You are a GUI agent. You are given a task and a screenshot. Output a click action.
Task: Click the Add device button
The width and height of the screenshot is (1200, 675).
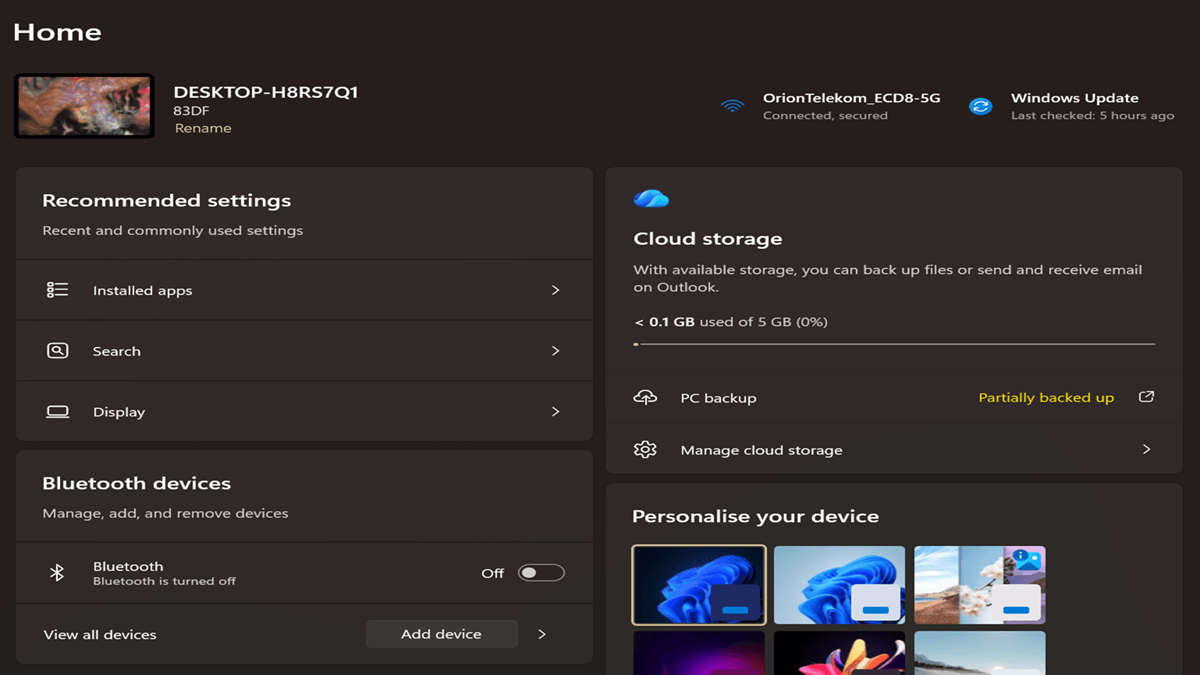point(441,634)
